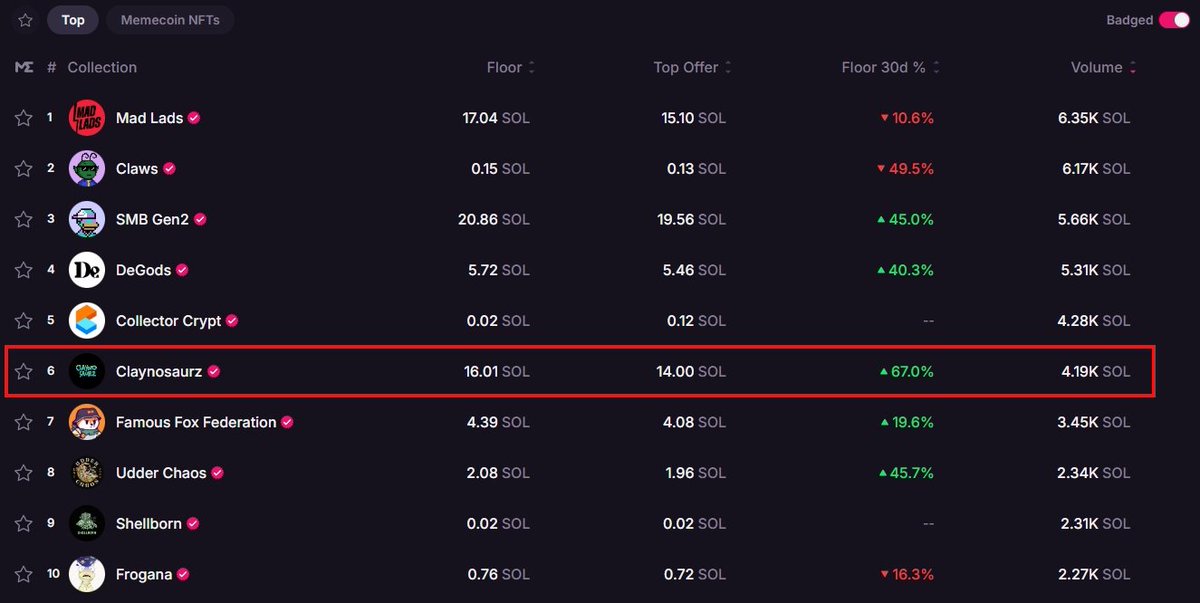Star the Udder Chaos collection
This screenshot has width=1200, height=603.
[x=24, y=473]
